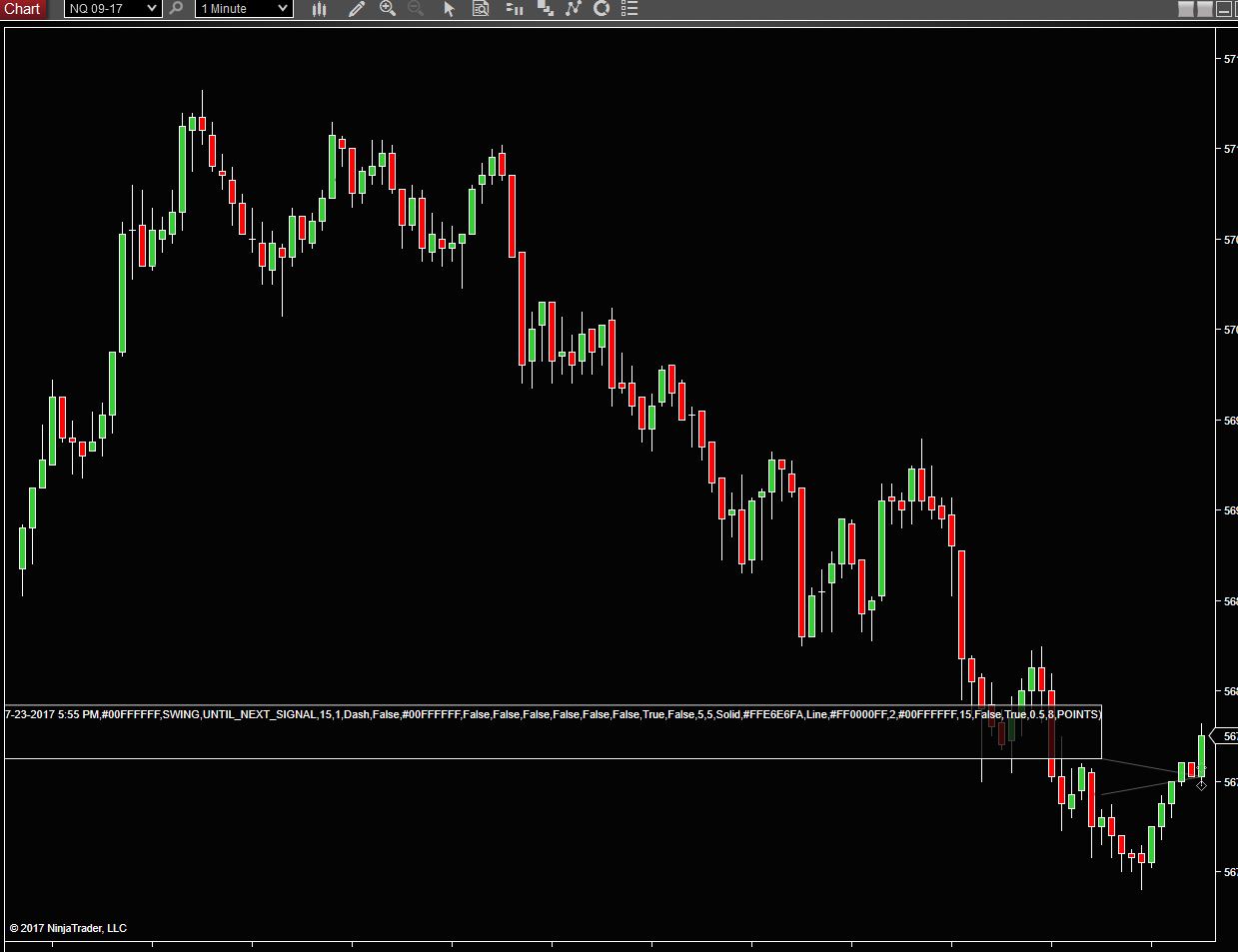Select the arrow cursor pointer tool
This screenshot has height=952, width=1238.
[450, 9]
